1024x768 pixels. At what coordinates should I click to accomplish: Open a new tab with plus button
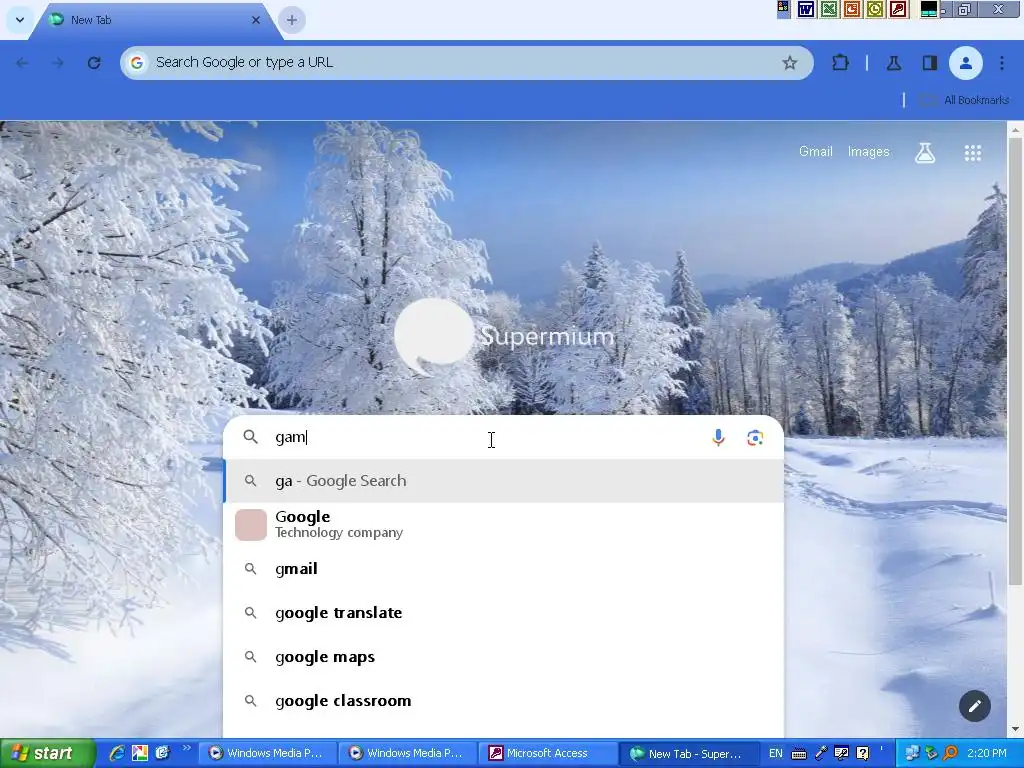click(292, 20)
